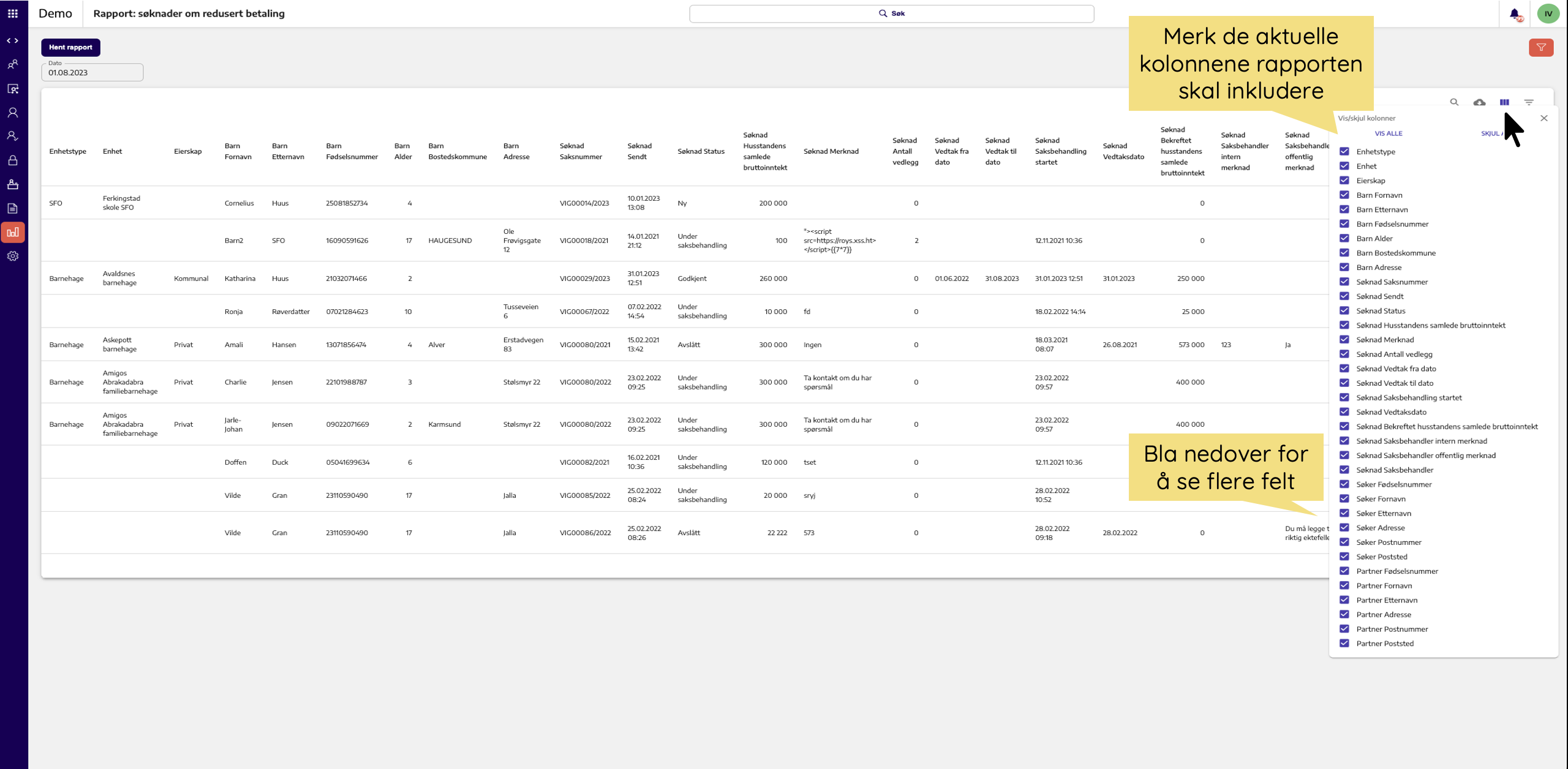This screenshot has width=1568, height=769.
Task: Click the HAUGESUND municipality cell
Action: 450,241
